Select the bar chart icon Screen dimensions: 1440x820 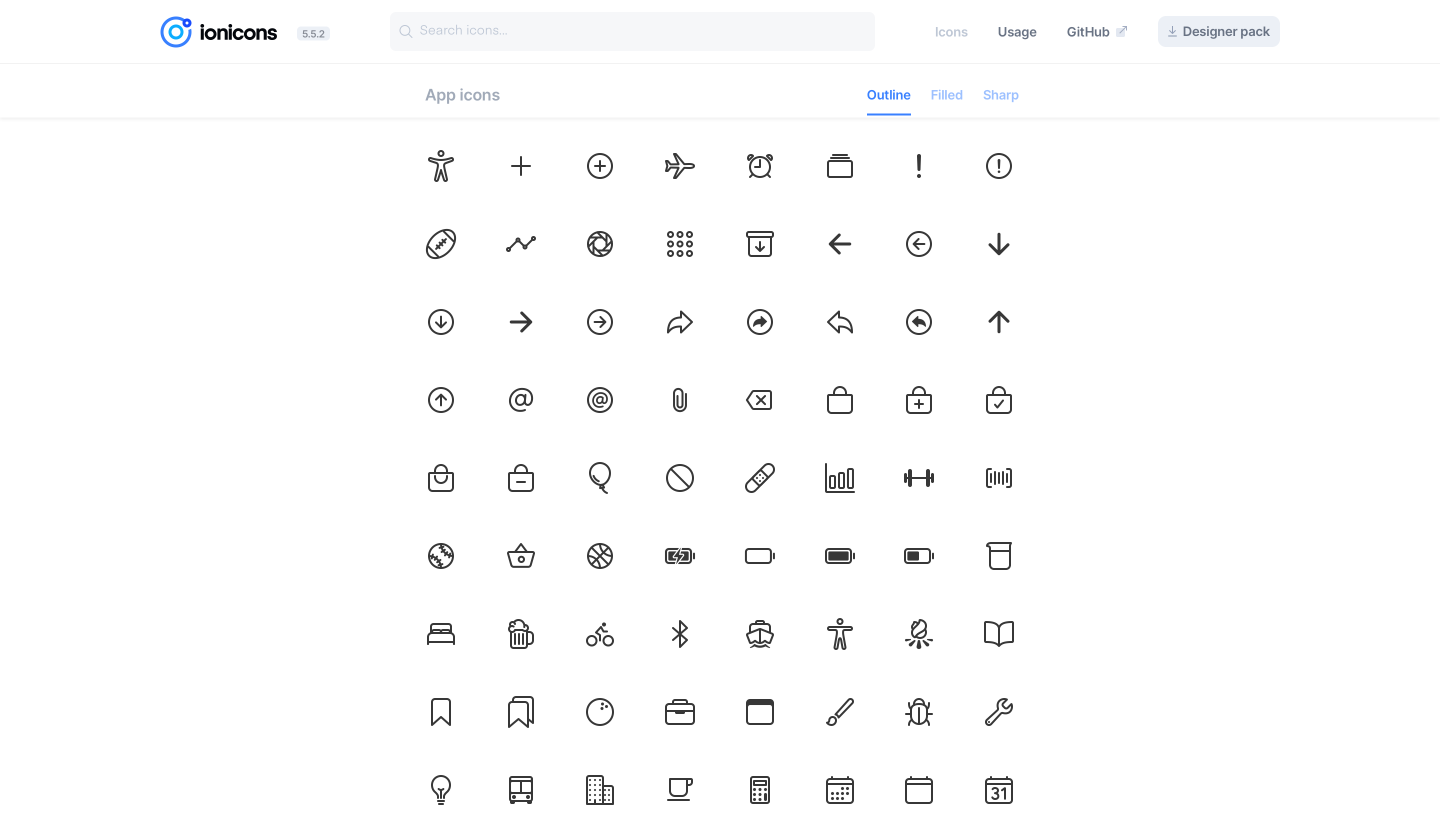[840, 478]
